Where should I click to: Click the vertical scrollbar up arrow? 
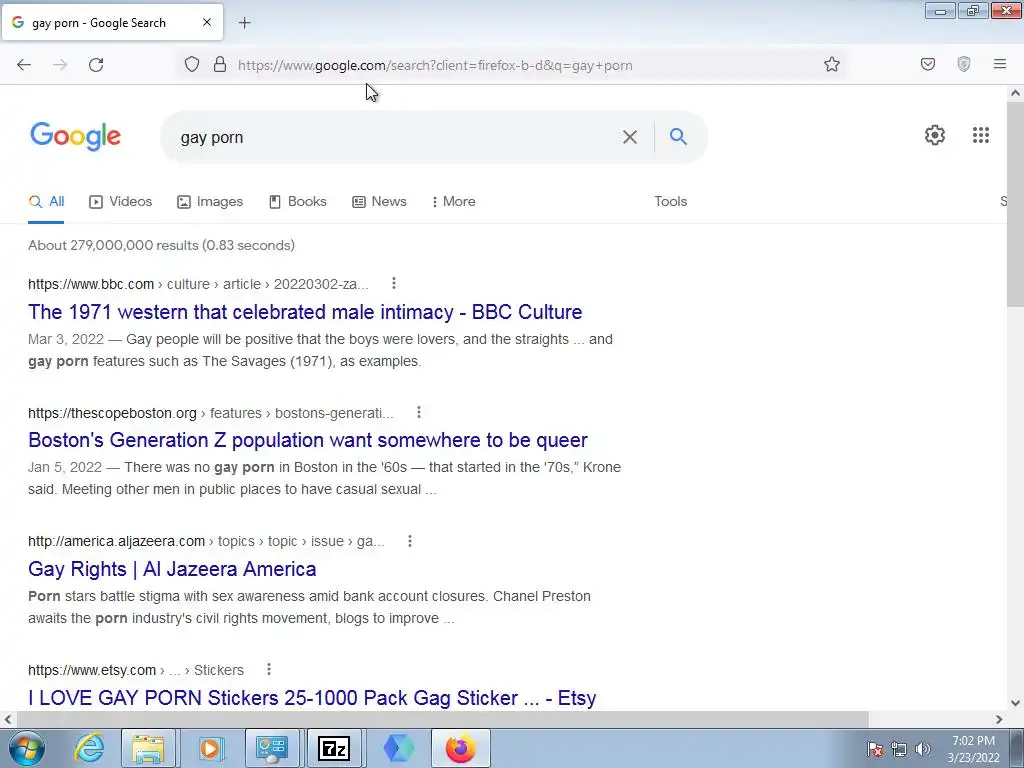point(1016,93)
